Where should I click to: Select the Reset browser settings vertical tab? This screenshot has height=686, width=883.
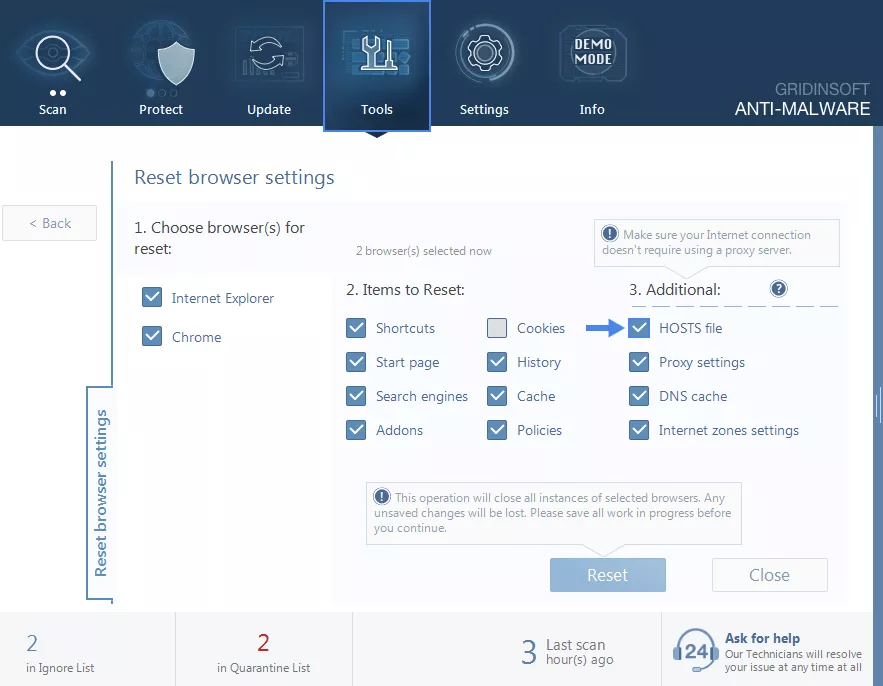click(100, 492)
